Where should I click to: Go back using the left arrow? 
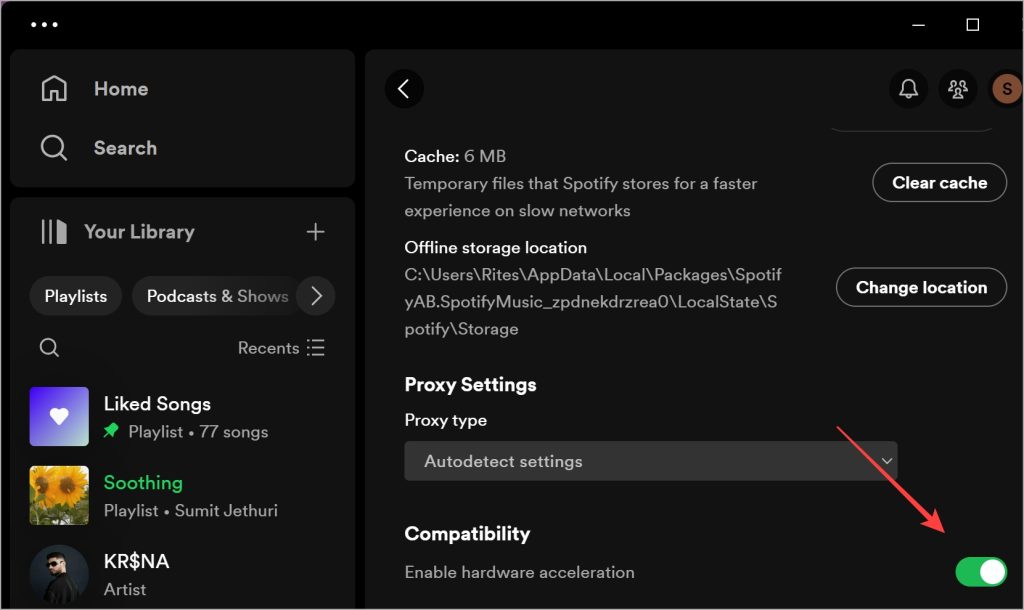404,89
